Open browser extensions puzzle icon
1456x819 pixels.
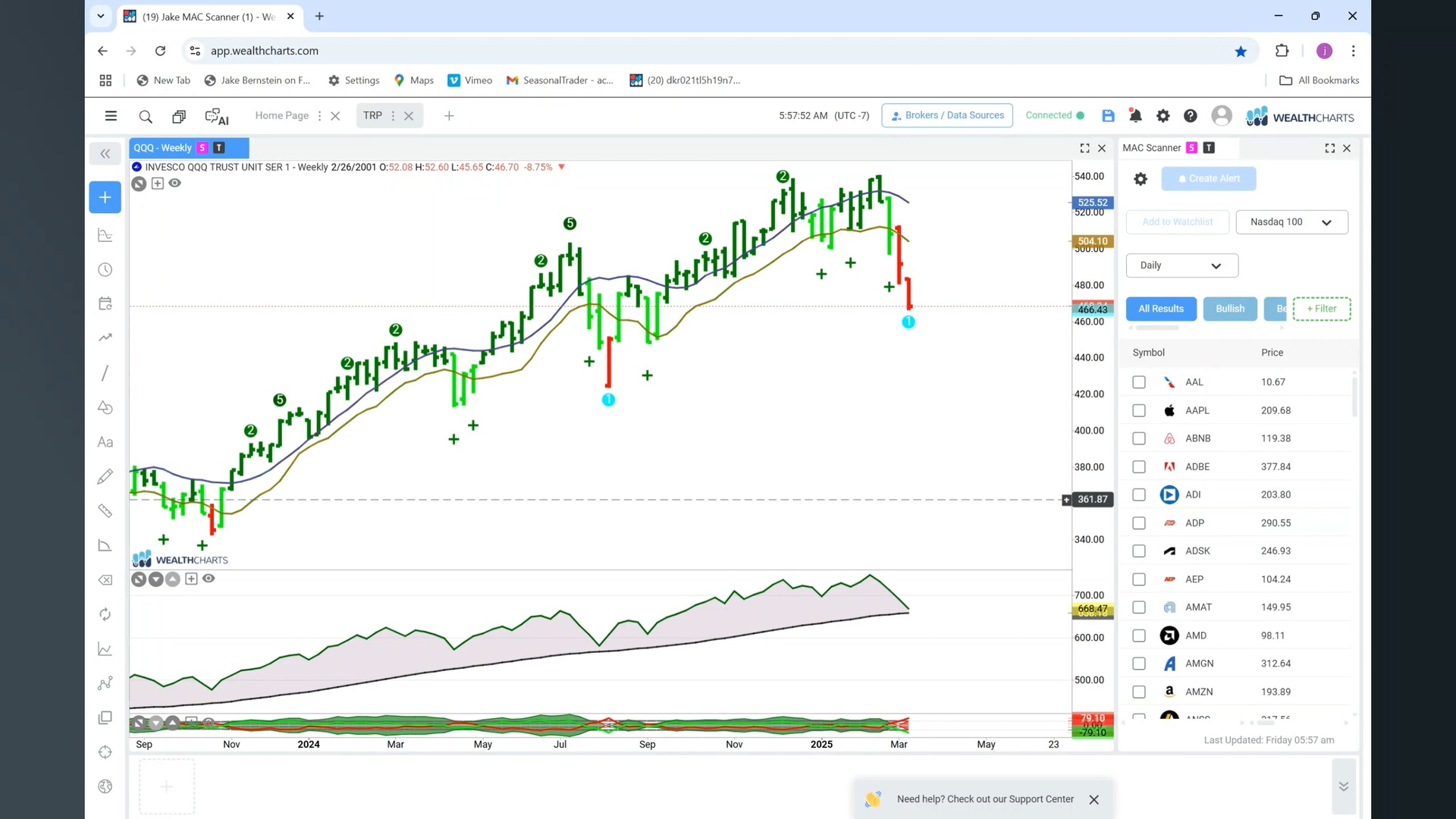pos(1282,51)
